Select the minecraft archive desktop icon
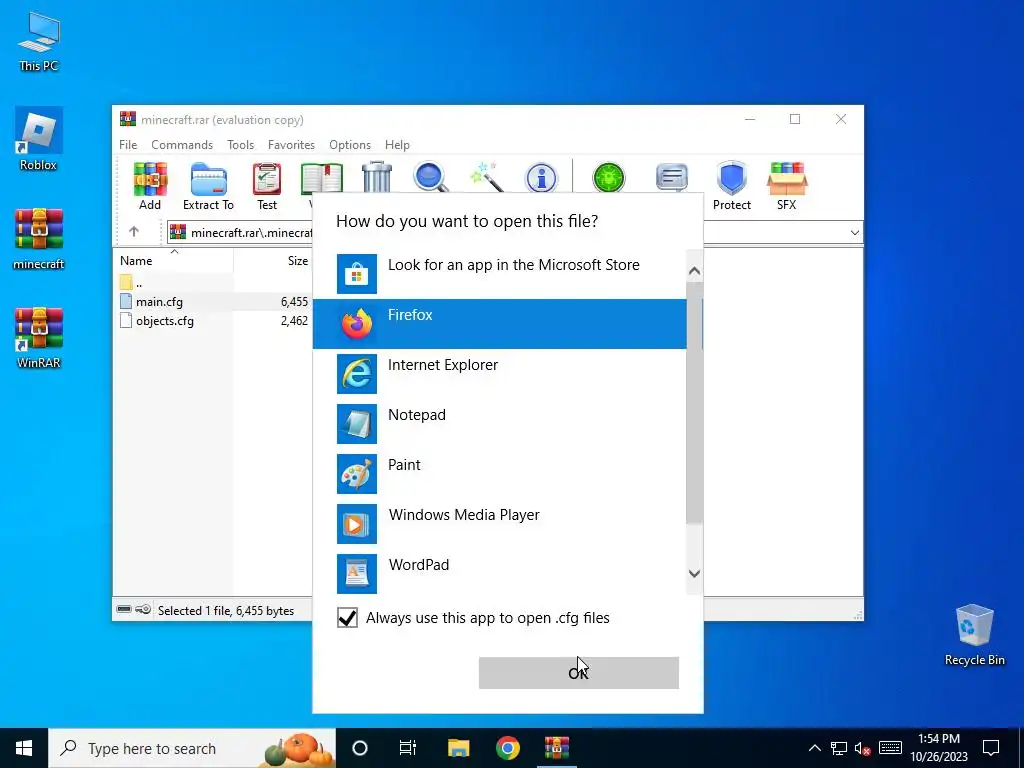The height and width of the screenshot is (768, 1024). (x=39, y=239)
